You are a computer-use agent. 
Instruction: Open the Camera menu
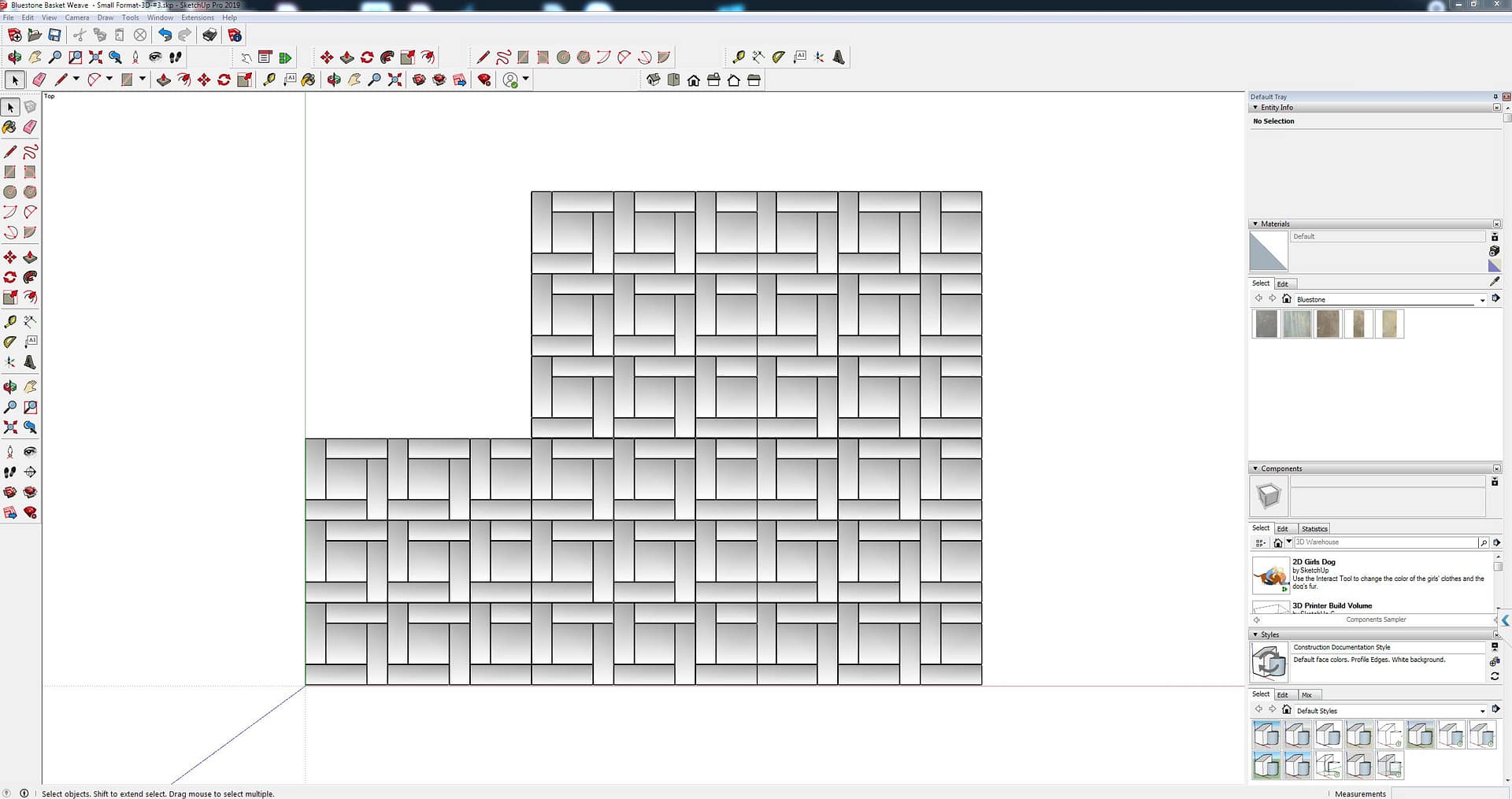coord(76,17)
